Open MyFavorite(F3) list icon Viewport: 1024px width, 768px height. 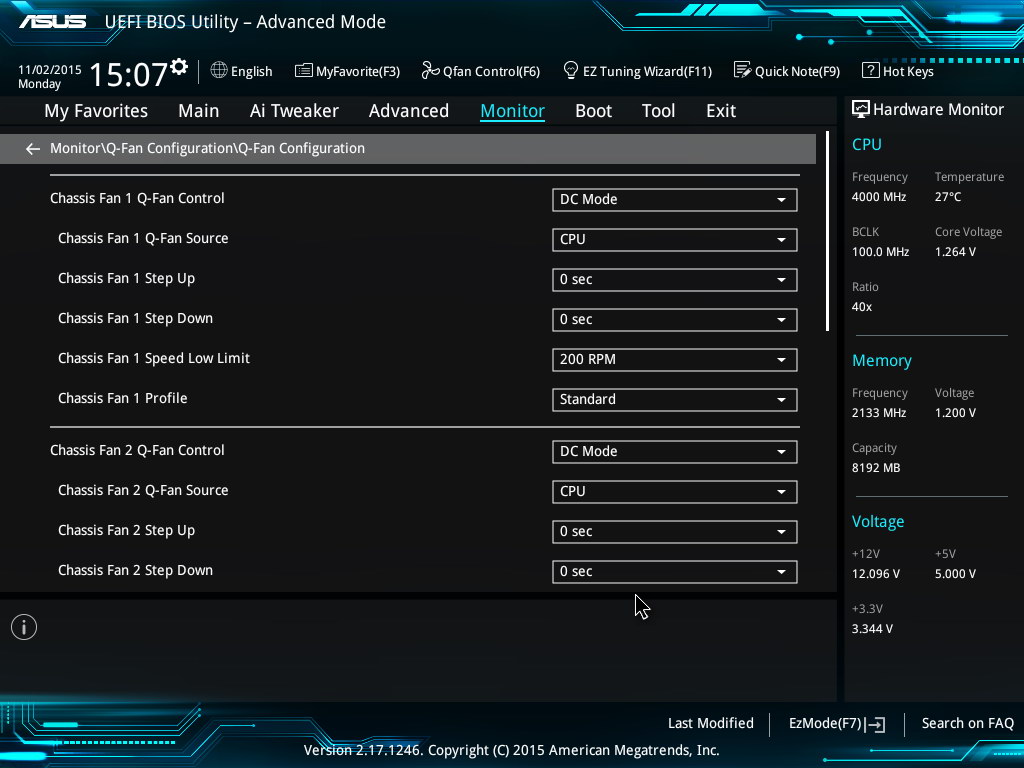point(304,71)
